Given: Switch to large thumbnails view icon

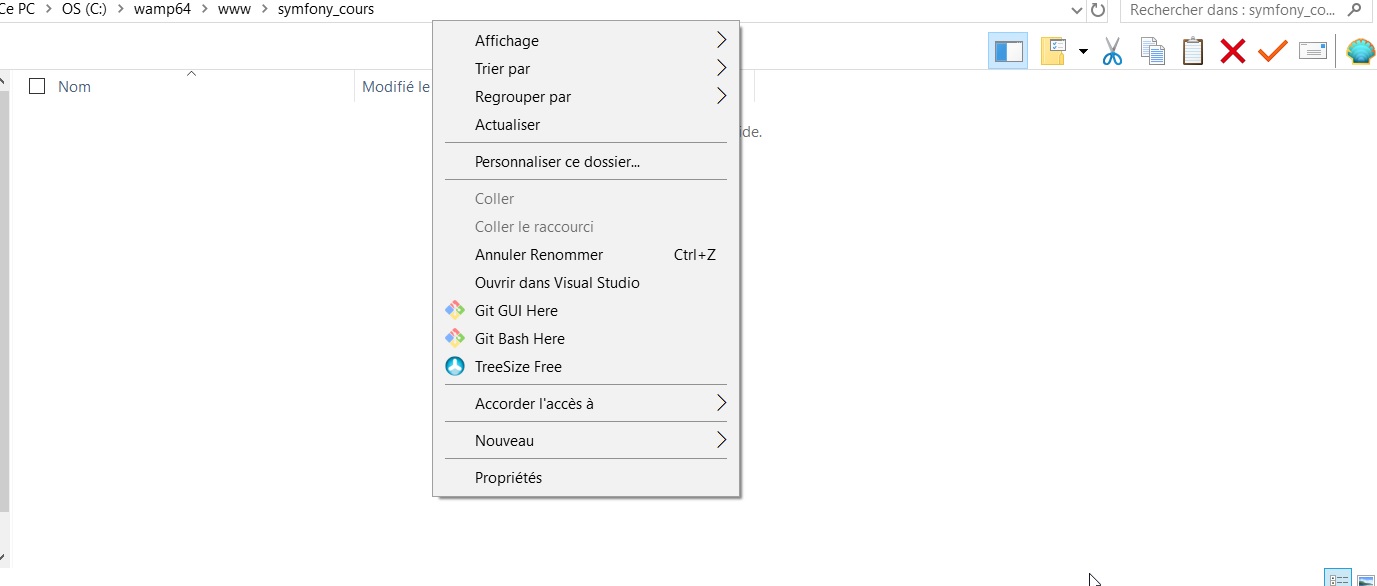Looking at the screenshot, I should point(1365,578).
